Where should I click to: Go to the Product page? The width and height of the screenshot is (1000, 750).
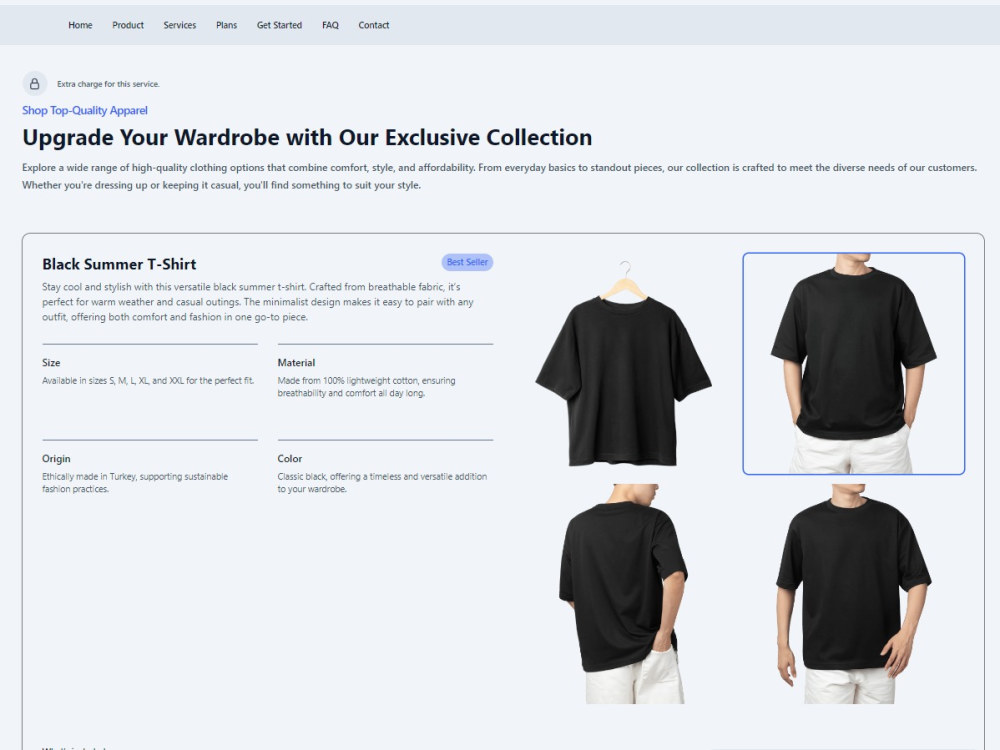[128, 25]
